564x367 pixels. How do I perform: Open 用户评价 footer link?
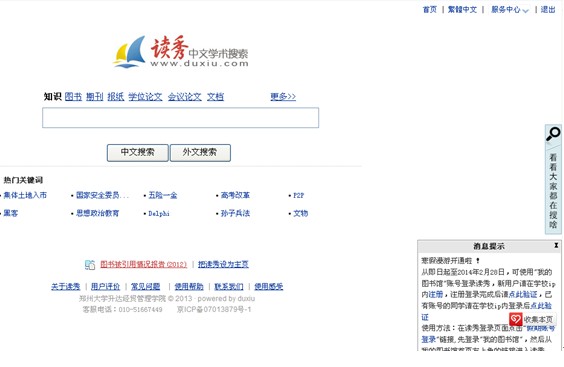[x=105, y=287]
